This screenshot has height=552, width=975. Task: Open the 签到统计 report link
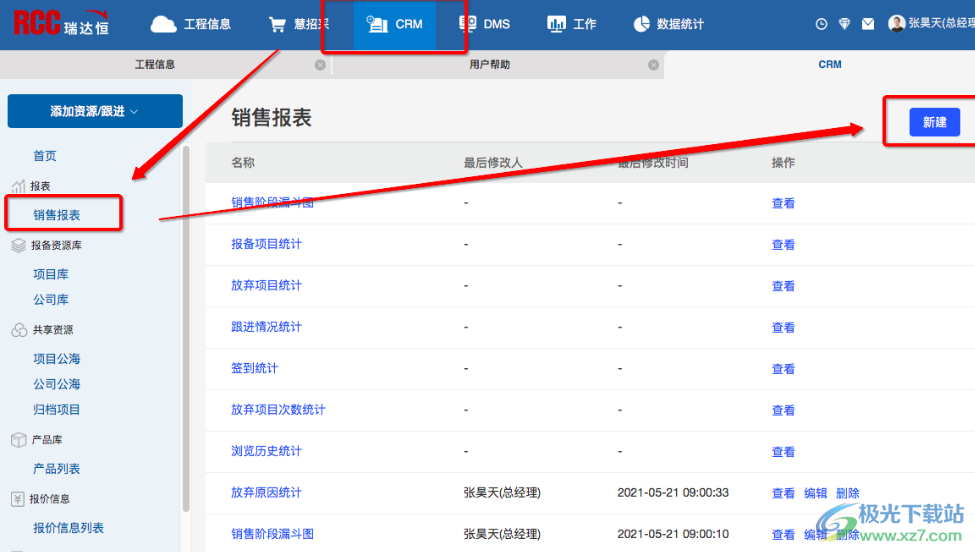(x=254, y=368)
